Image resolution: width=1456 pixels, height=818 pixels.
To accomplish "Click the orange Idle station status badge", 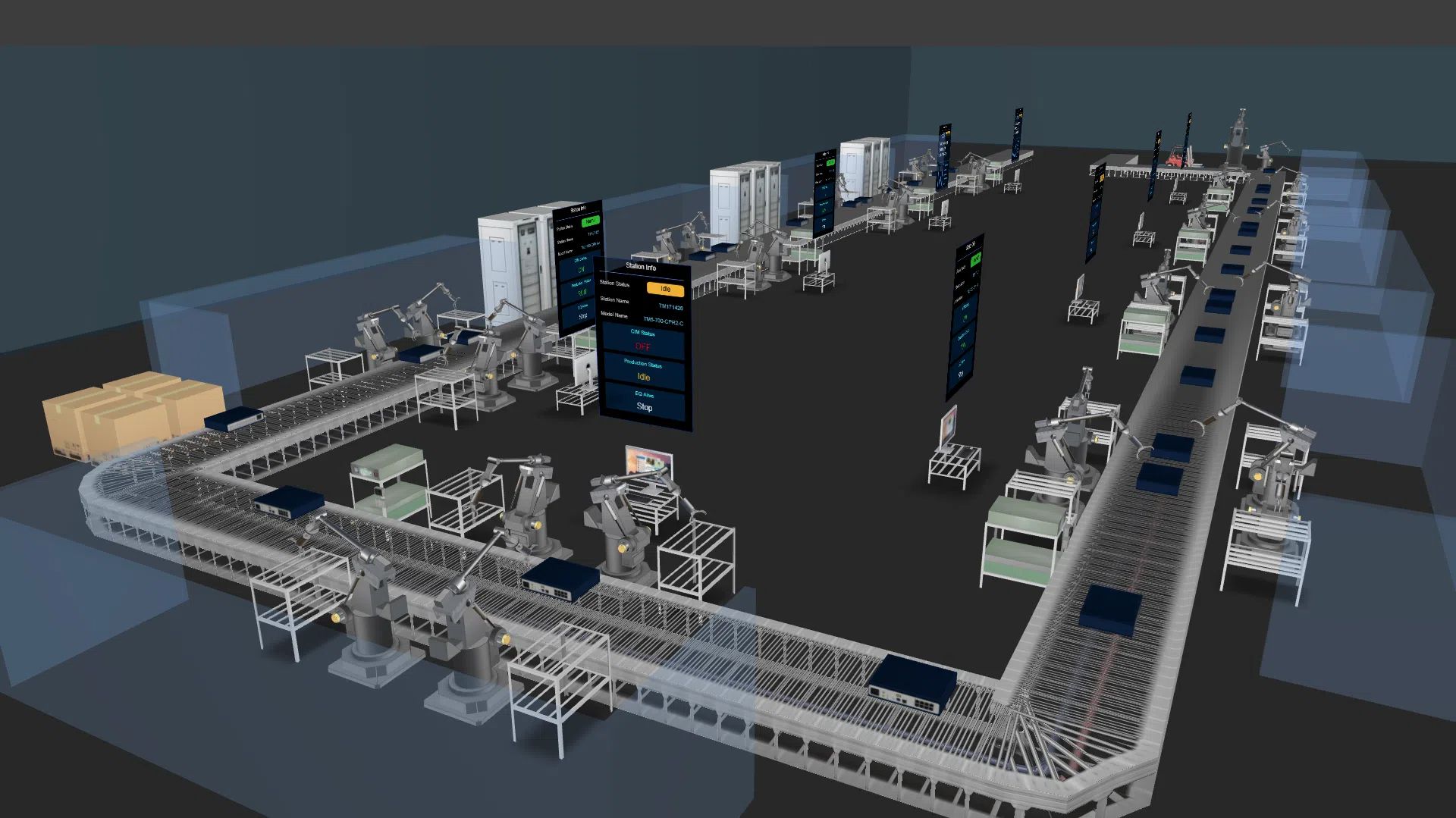I will click(665, 289).
